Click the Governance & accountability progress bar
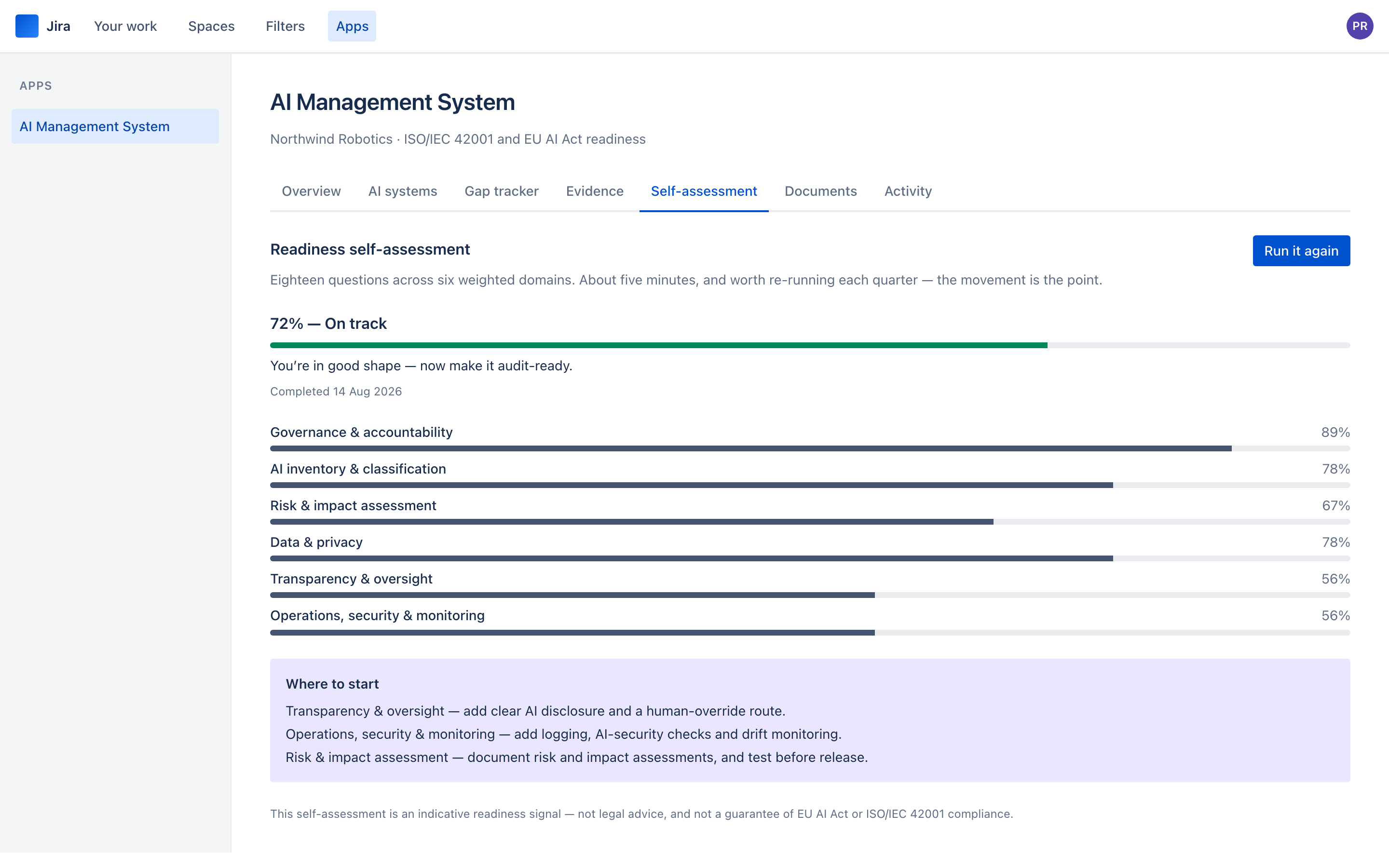1389x868 pixels. pos(810,448)
